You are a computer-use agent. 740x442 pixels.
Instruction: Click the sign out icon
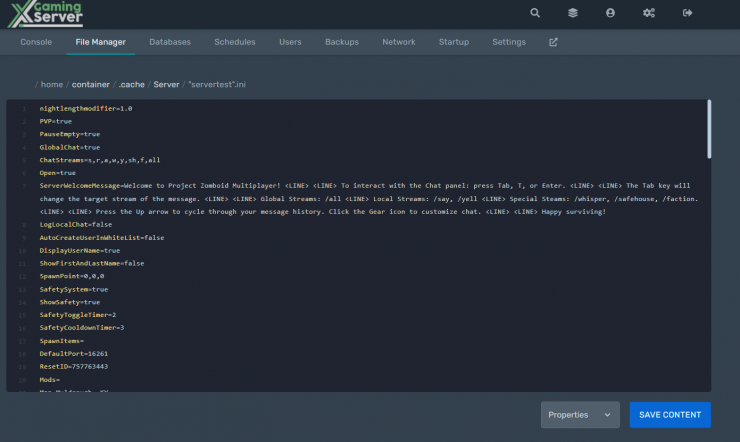click(x=687, y=13)
